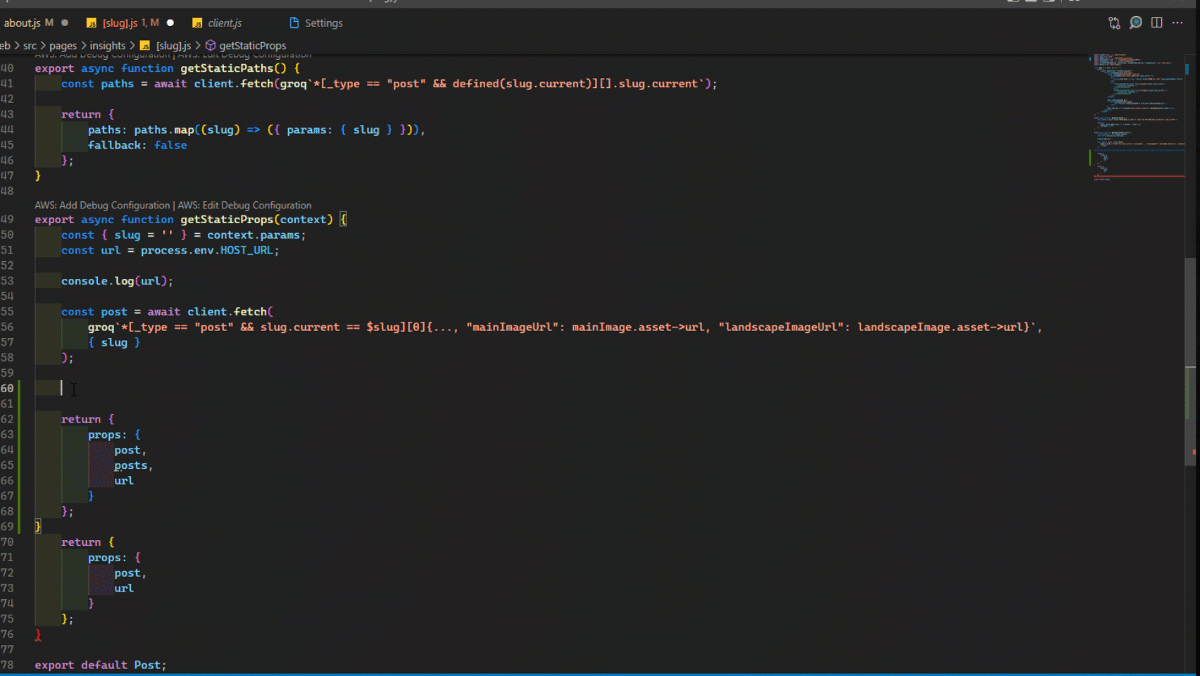Switch to the Settings tab

323,22
